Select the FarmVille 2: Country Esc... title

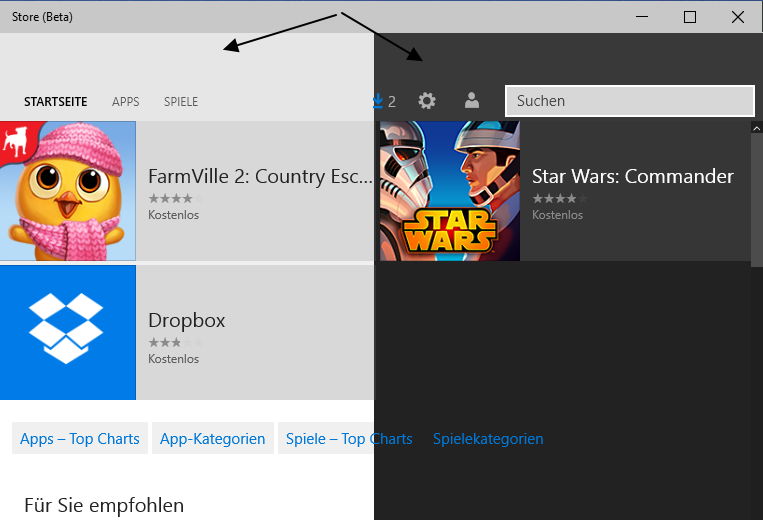[x=260, y=177]
